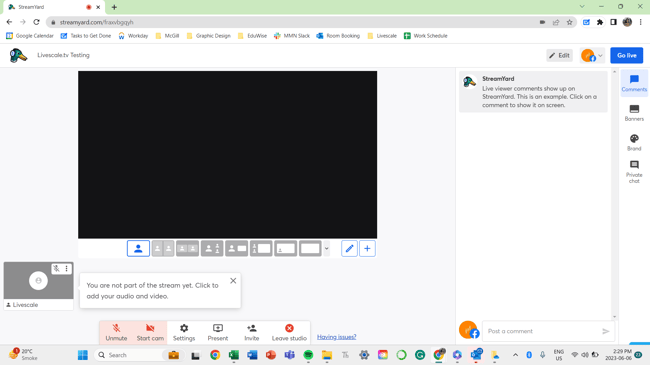Select the person beside screen-share layout

click(x=236, y=248)
